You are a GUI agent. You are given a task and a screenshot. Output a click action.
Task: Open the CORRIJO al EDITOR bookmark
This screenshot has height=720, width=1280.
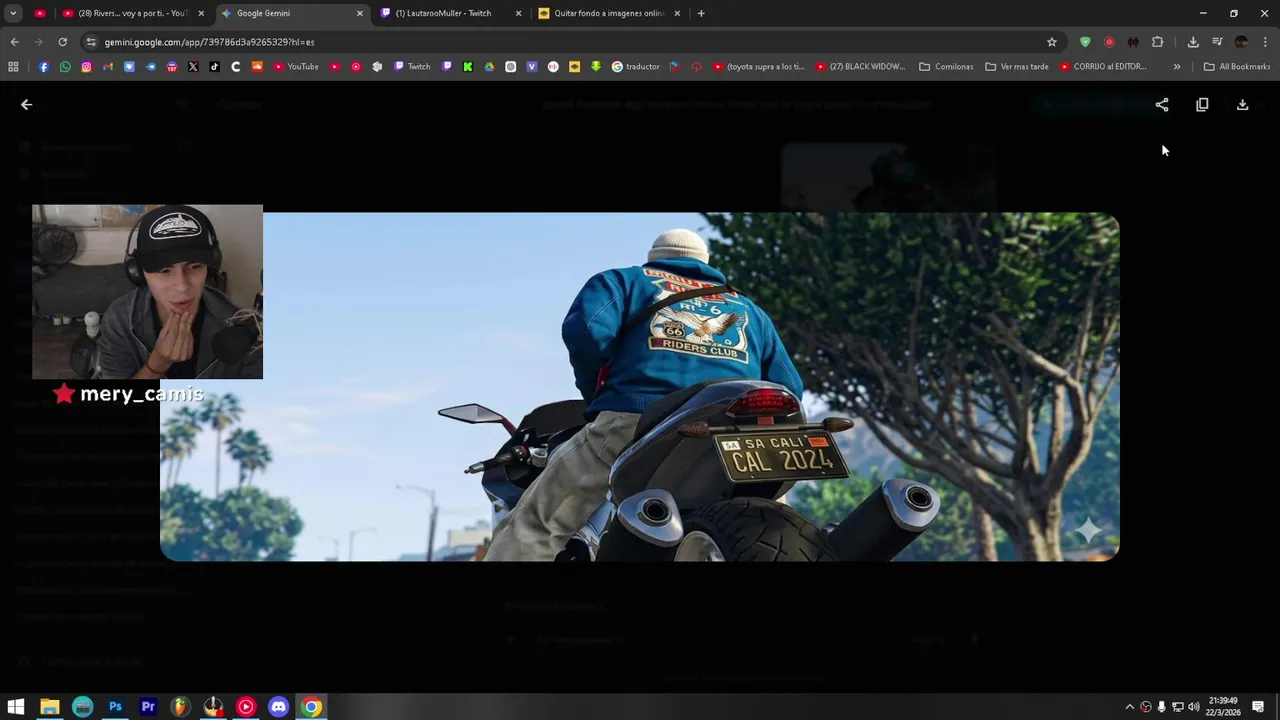1103,66
